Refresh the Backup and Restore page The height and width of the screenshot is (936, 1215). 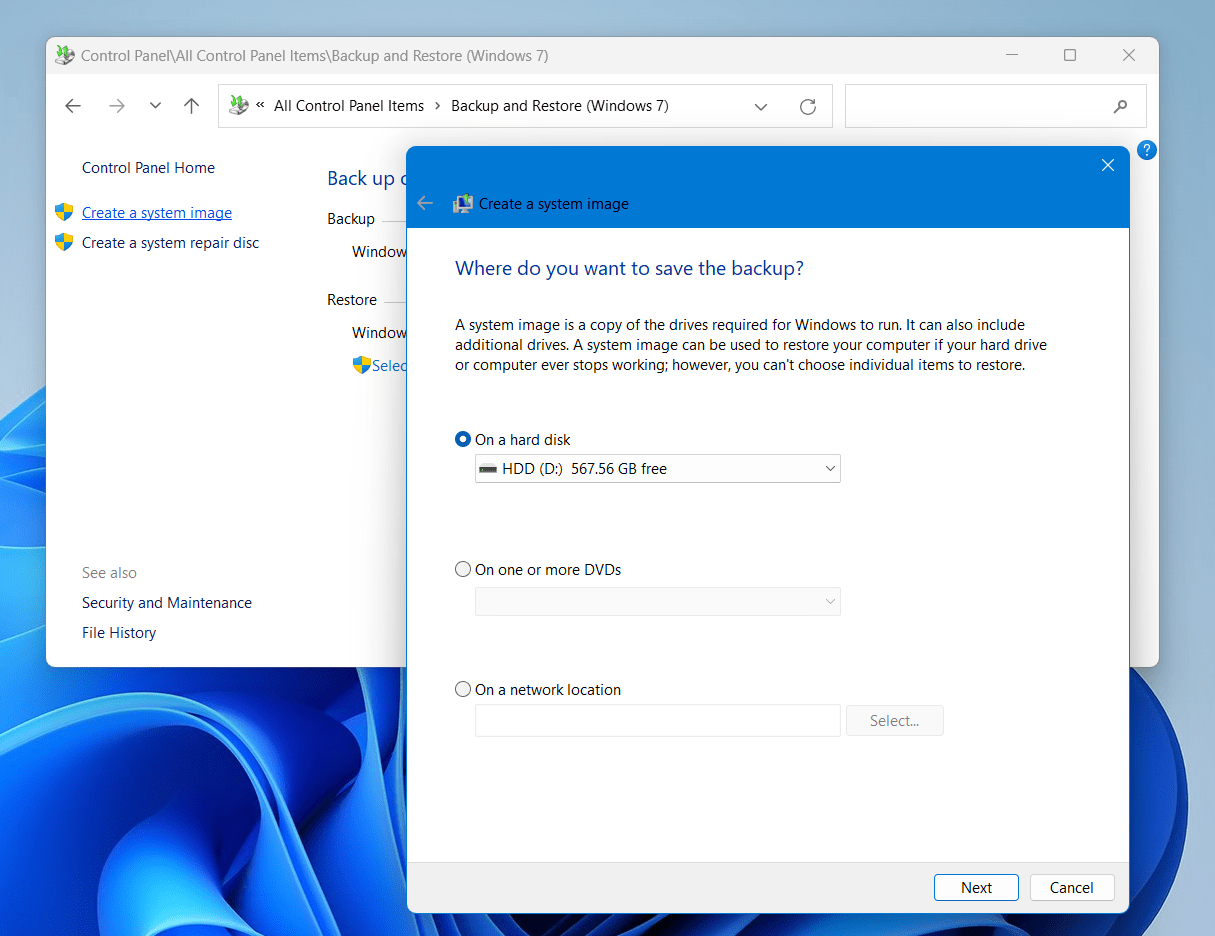click(808, 107)
